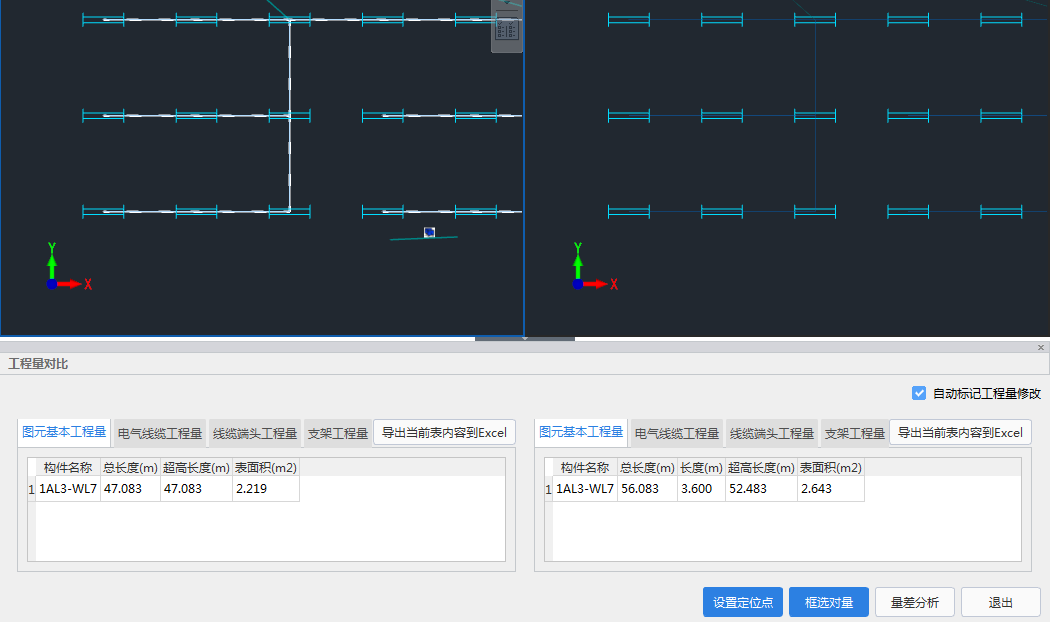Export left table via 导出当前表内容到Excel
The image size is (1050, 622).
coord(444,433)
